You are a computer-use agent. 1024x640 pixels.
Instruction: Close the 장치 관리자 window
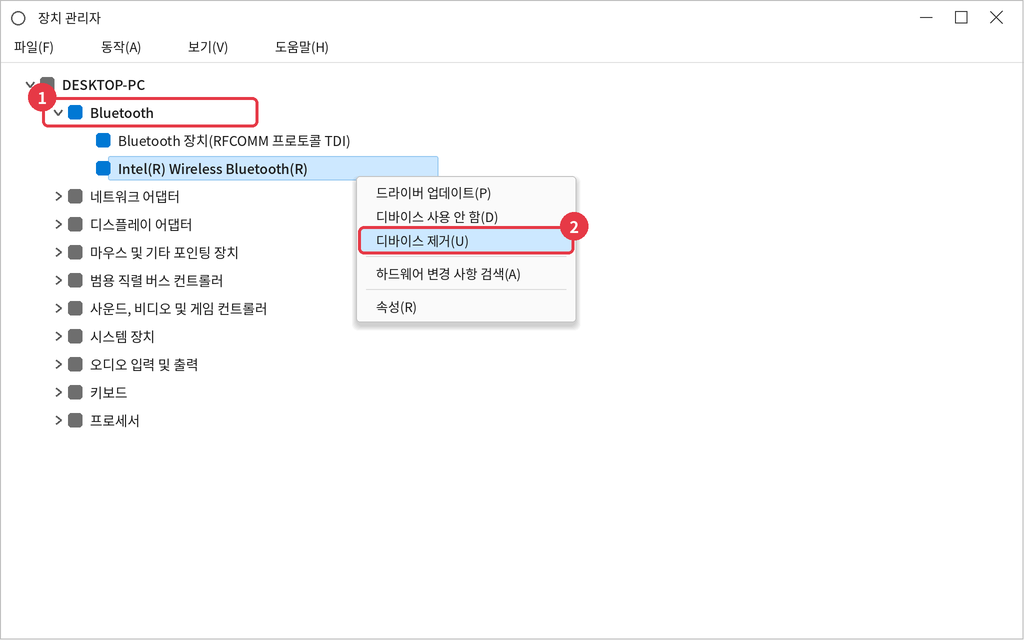click(x=997, y=18)
